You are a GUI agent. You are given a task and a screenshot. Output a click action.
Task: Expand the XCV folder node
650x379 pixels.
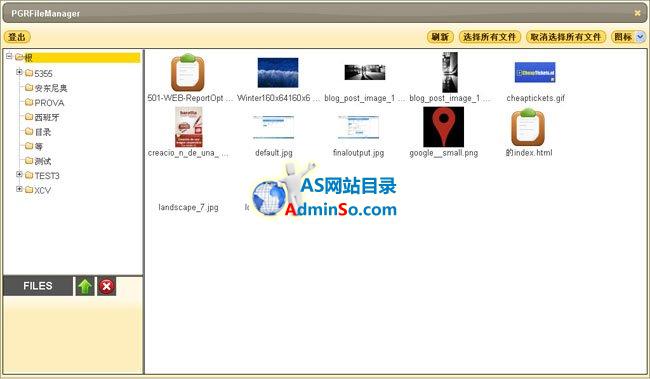pos(19,189)
